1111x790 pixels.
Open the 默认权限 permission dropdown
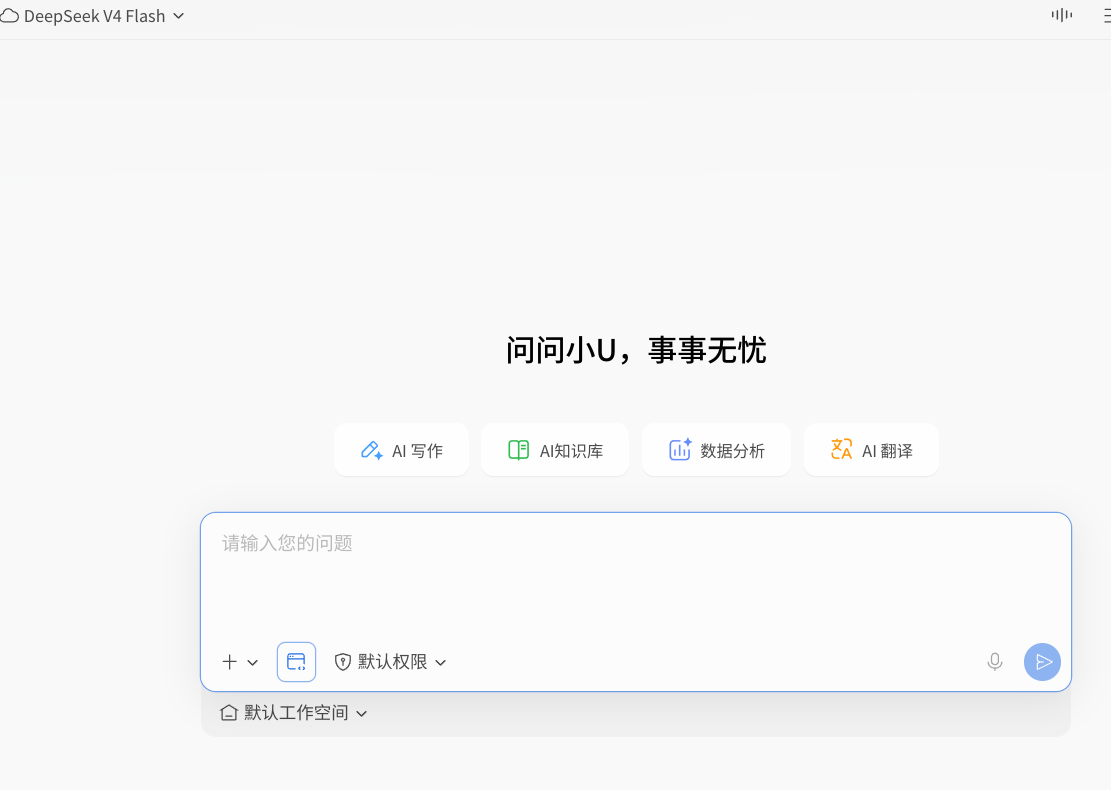[x=390, y=662]
